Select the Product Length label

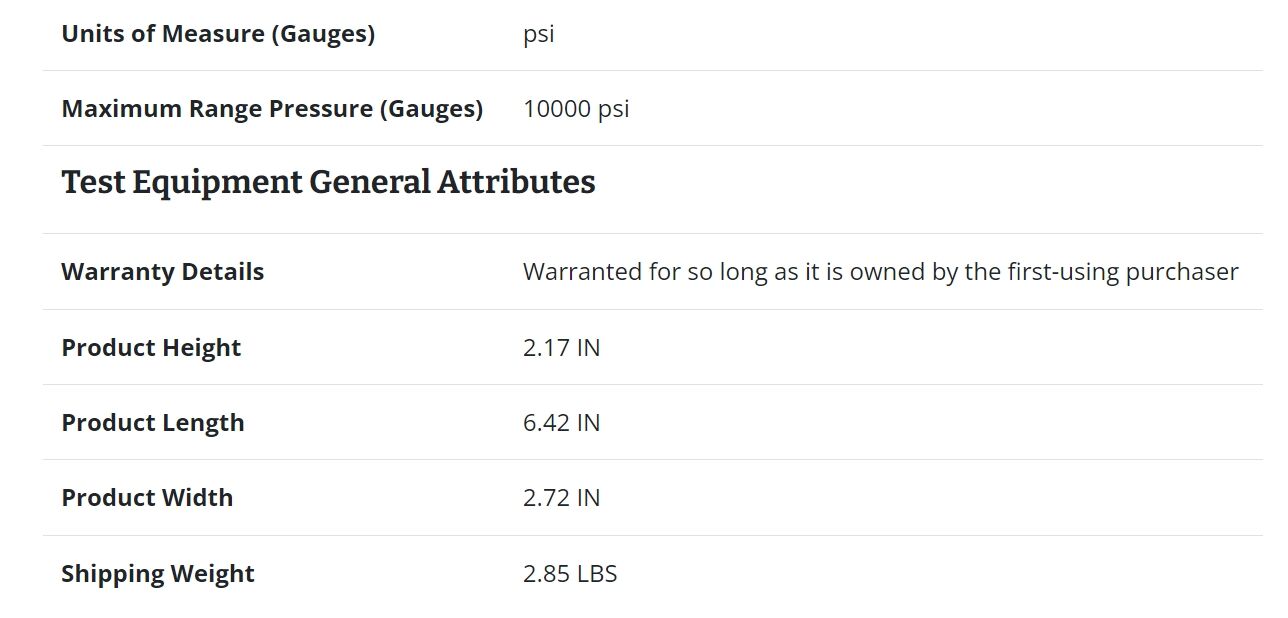[153, 423]
